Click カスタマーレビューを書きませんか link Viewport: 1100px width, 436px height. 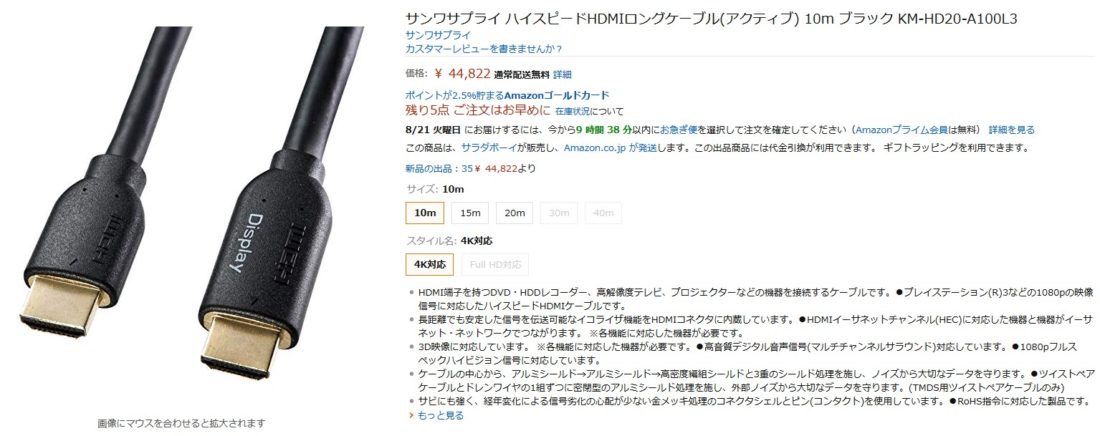click(x=483, y=48)
